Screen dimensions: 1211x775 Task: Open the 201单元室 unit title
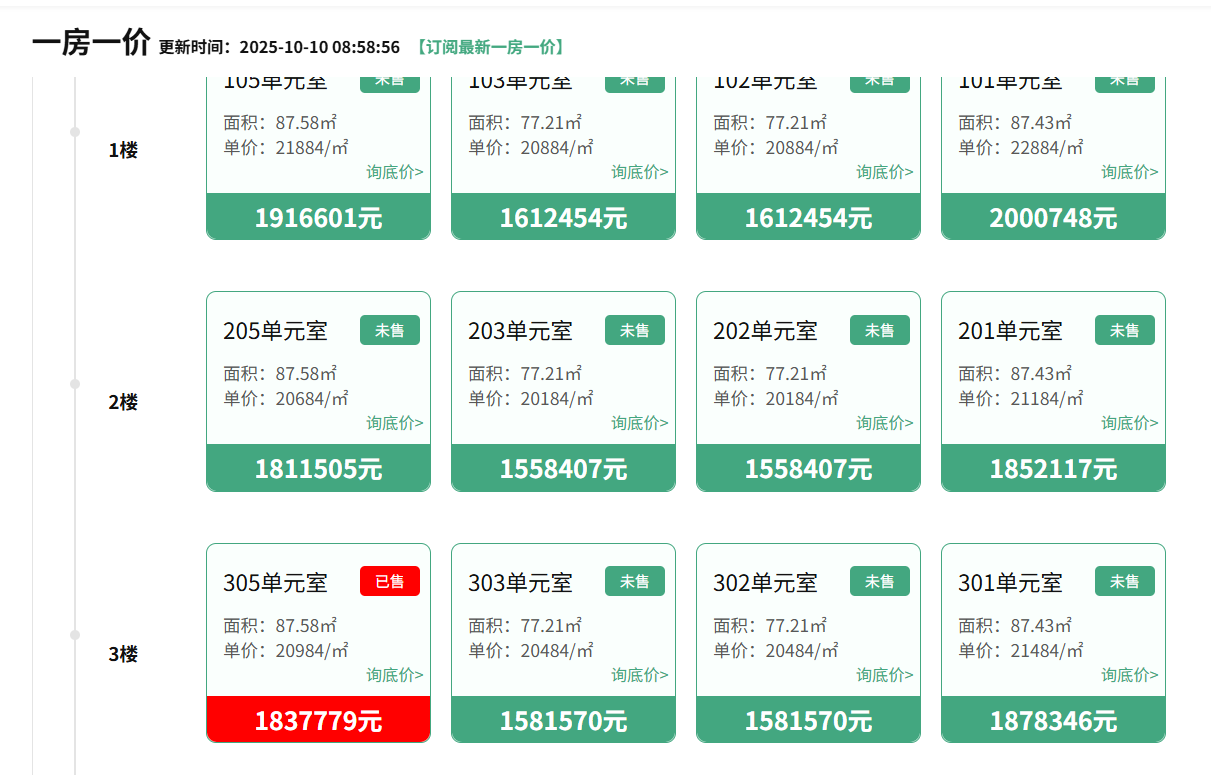[x=1010, y=330]
